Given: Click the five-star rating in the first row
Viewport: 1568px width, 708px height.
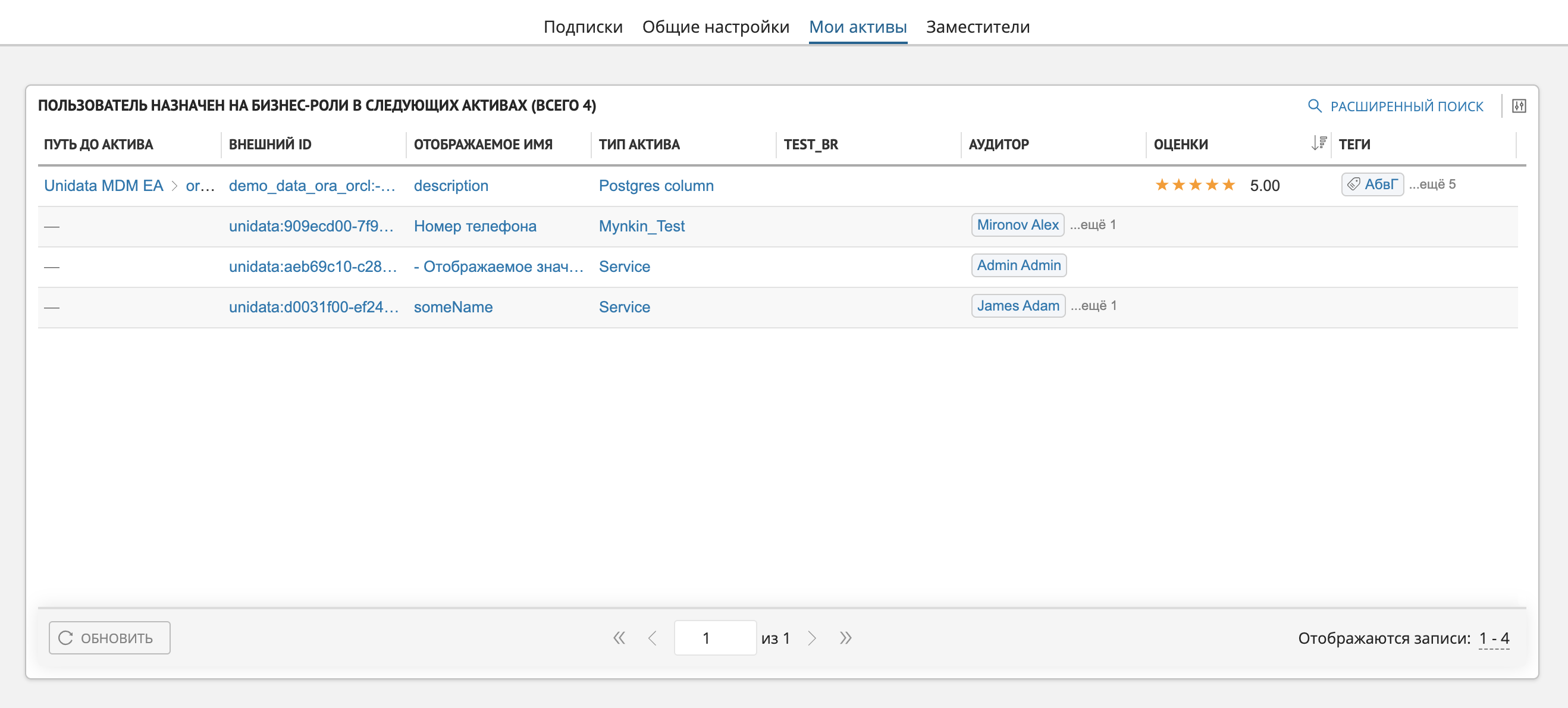Looking at the screenshot, I should click(1195, 185).
